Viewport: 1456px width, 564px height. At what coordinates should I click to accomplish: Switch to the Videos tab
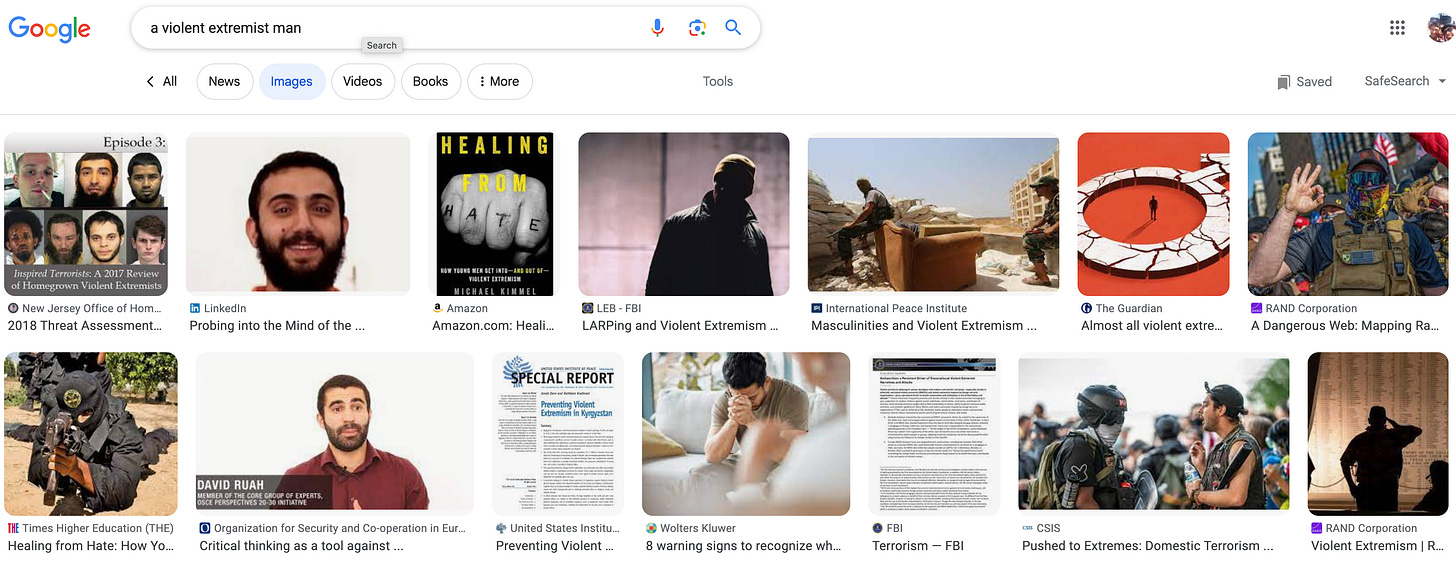(x=363, y=81)
